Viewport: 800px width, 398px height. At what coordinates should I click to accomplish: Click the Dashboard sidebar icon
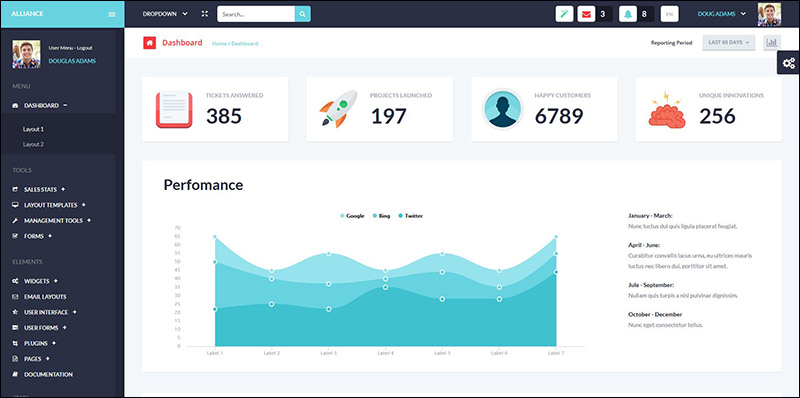tap(15, 106)
